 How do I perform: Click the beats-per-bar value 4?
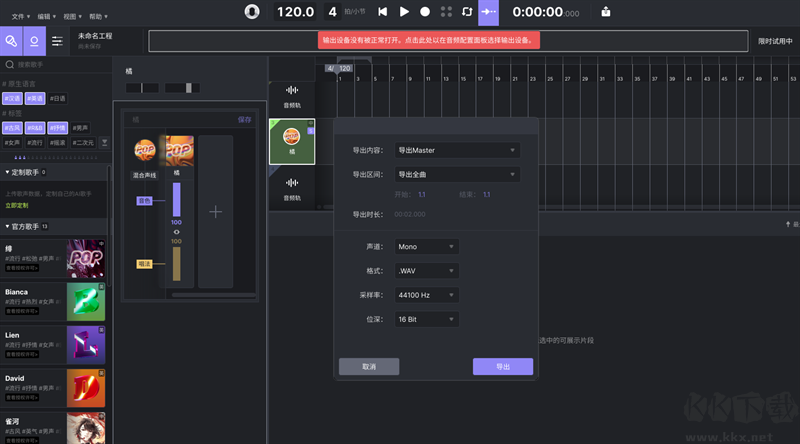[333, 12]
